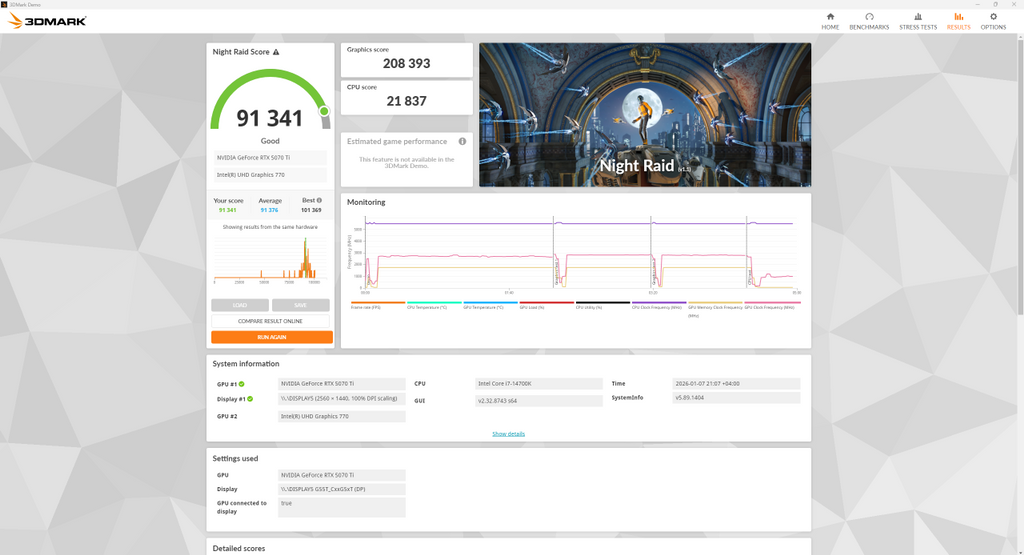Go to the Home section
1024x555 pixels.
click(830, 21)
